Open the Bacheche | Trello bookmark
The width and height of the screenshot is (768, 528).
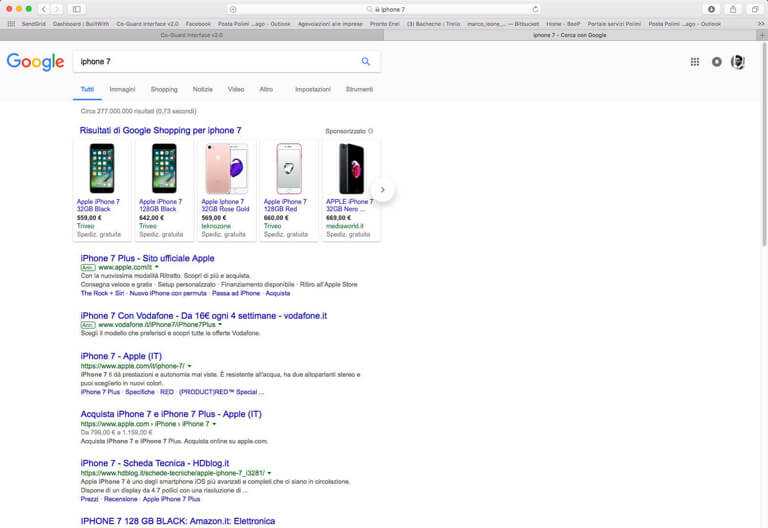tap(434, 24)
